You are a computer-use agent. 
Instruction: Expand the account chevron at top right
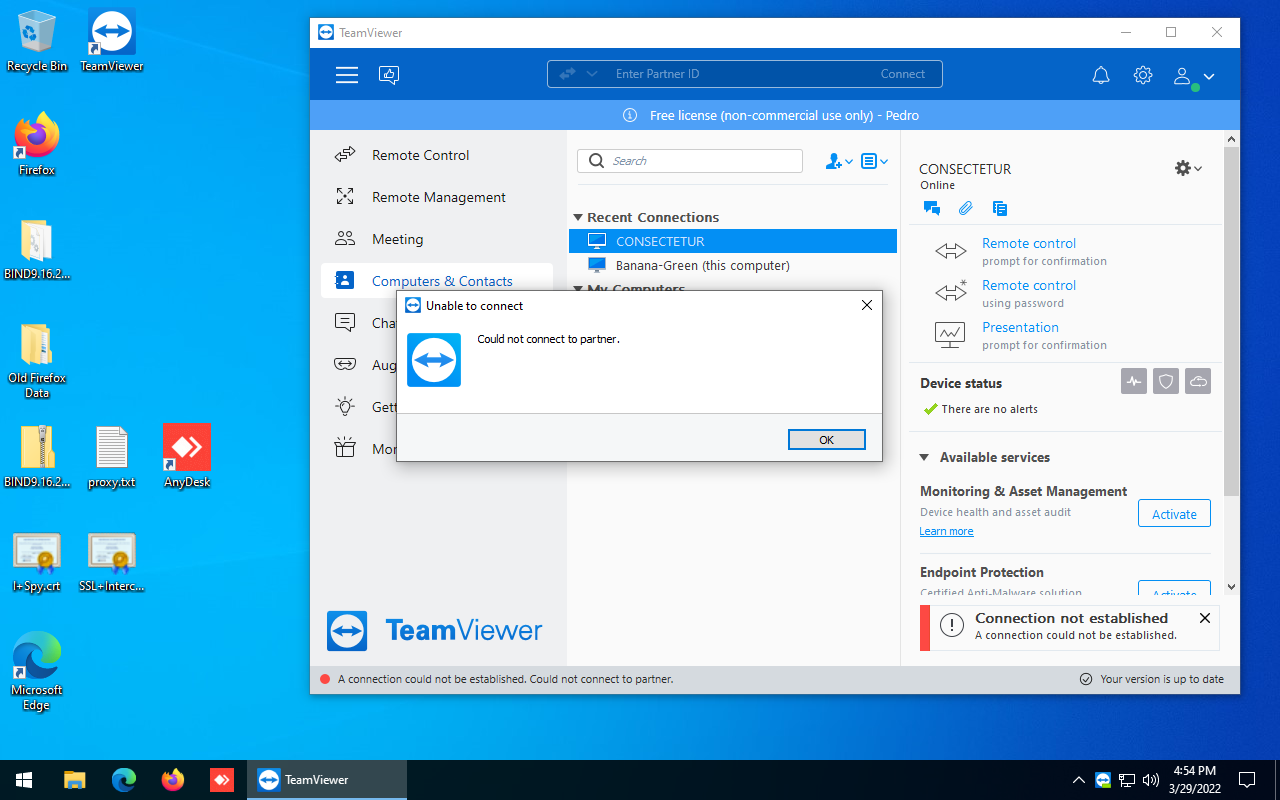tap(1209, 75)
